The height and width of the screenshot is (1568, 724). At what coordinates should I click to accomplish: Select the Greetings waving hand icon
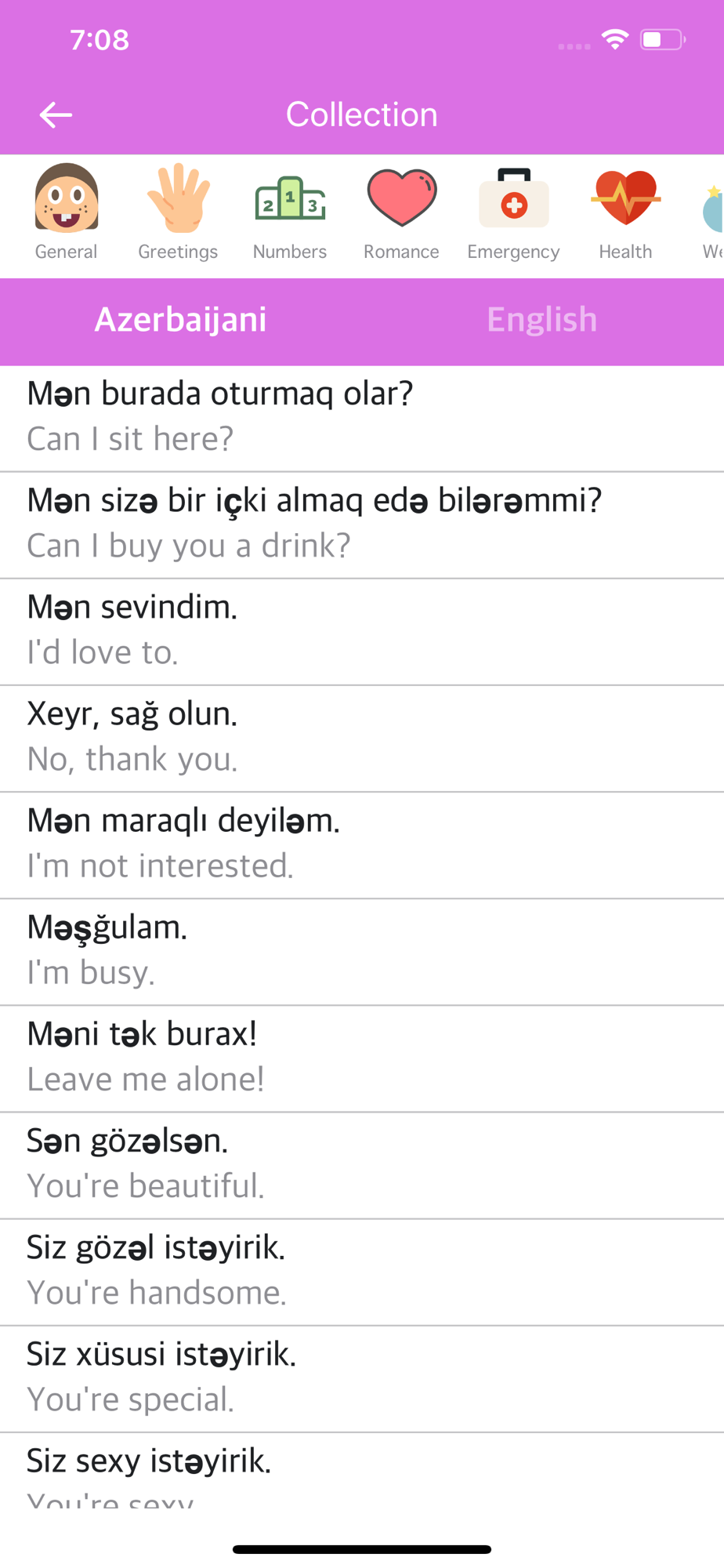pyautogui.click(x=178, y=198)
